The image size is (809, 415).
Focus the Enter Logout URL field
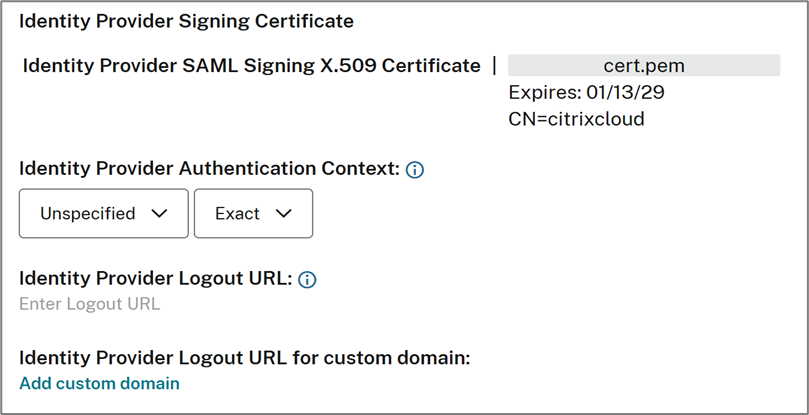pos(90,304)
